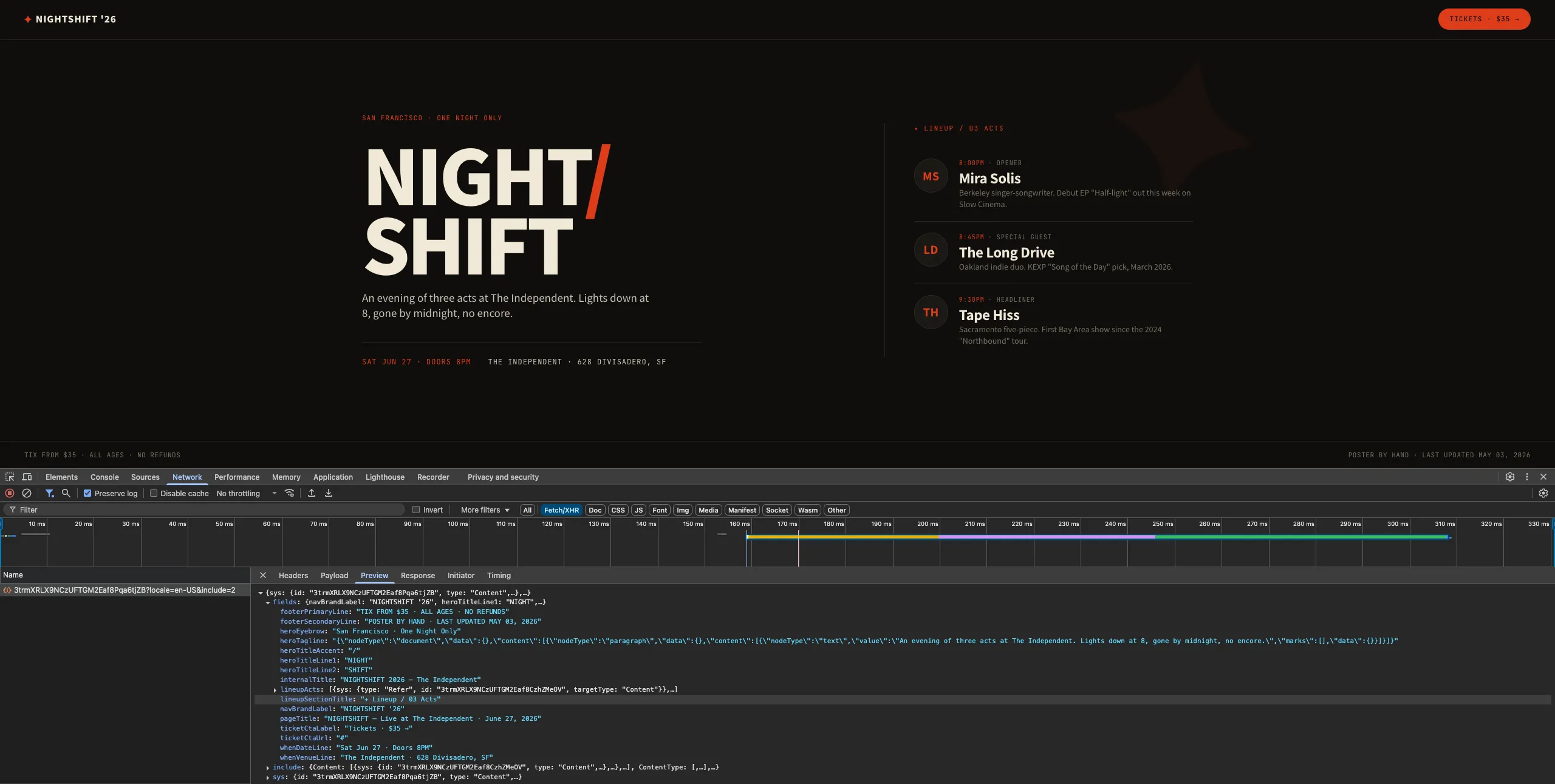Open the Response tab of the request
The image size is (1555, 784).
tap(418, 575)
